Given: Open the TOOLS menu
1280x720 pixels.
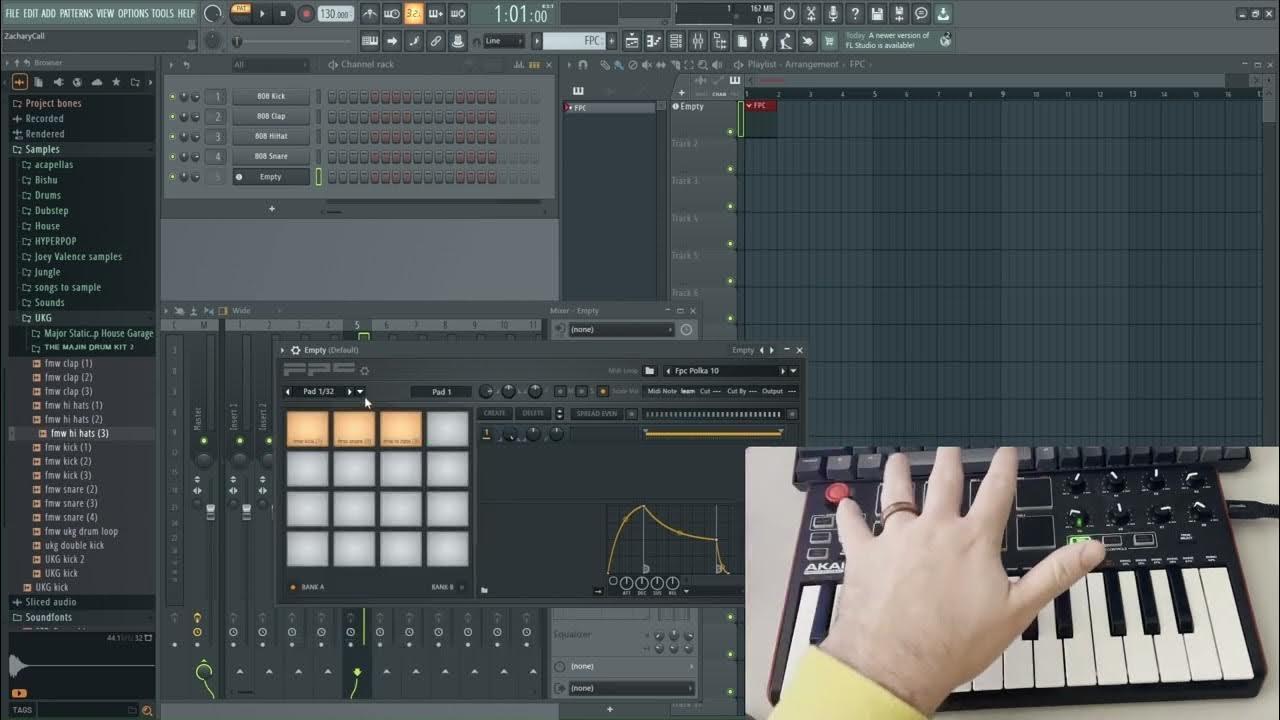Looking at the screenshot, I should (162, 13).
